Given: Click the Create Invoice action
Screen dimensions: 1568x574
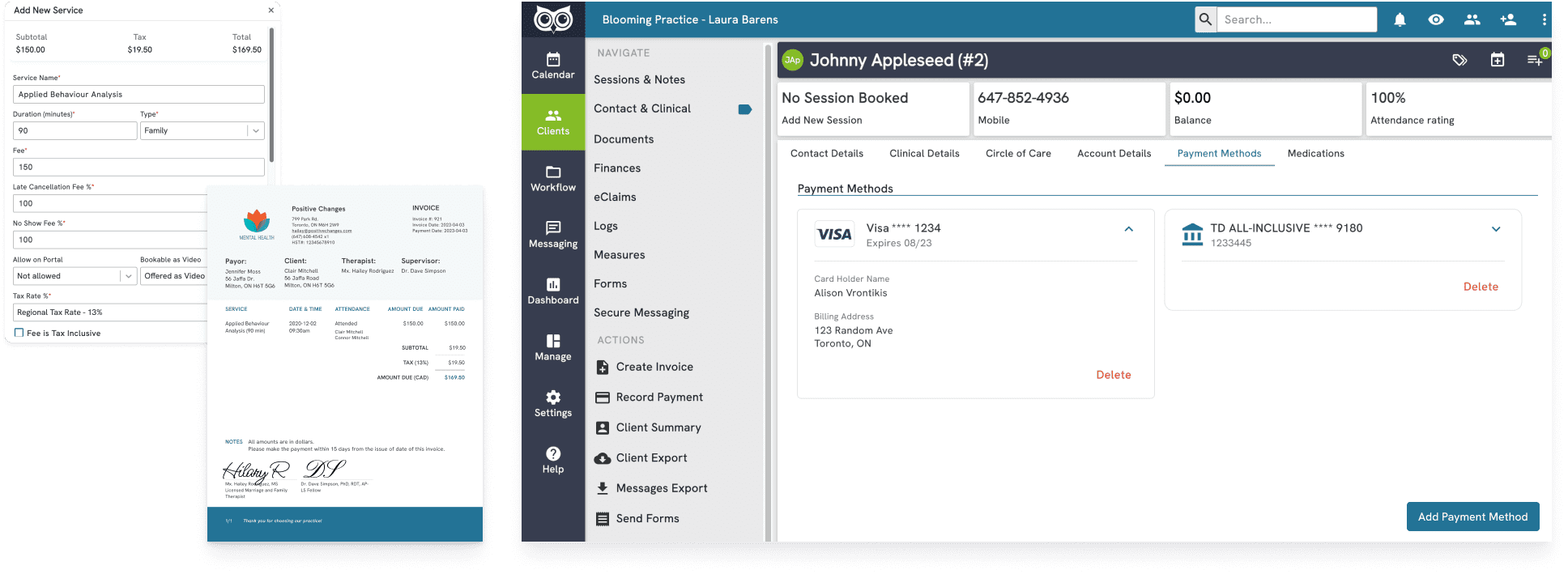Looking at the screenshot, I should (x=654, y=367).
